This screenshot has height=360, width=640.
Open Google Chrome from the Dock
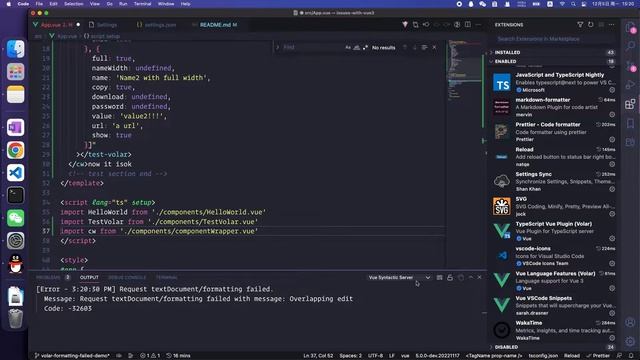16,150
